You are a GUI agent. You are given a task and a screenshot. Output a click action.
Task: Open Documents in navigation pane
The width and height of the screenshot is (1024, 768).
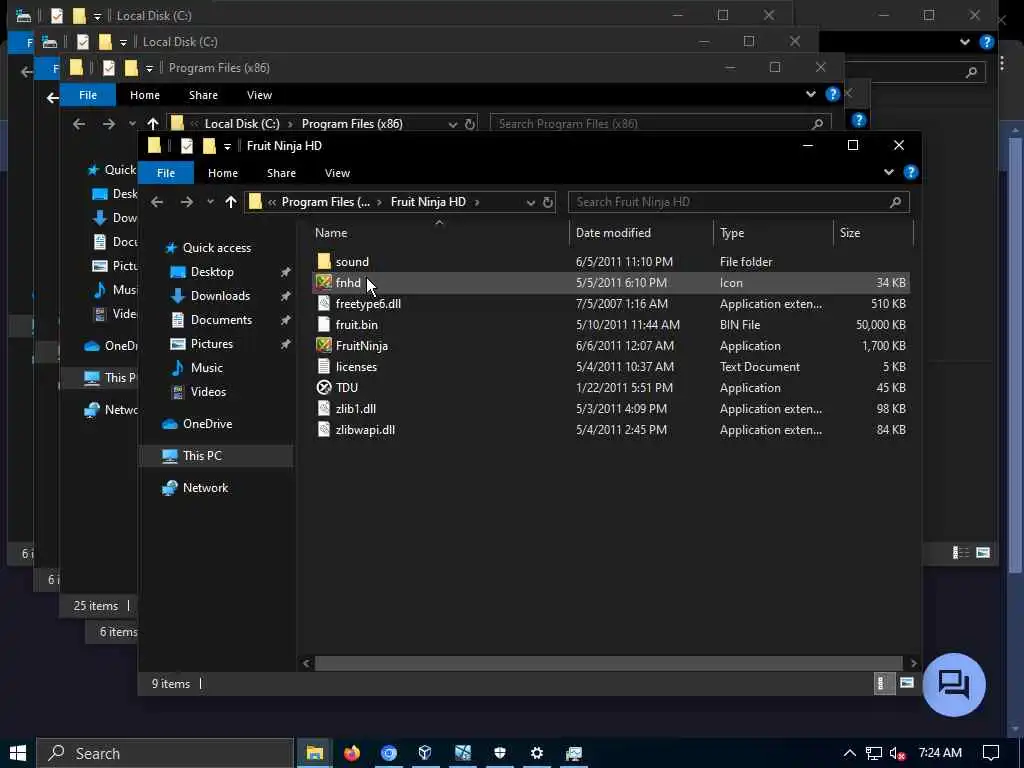(x=221, y=320)
